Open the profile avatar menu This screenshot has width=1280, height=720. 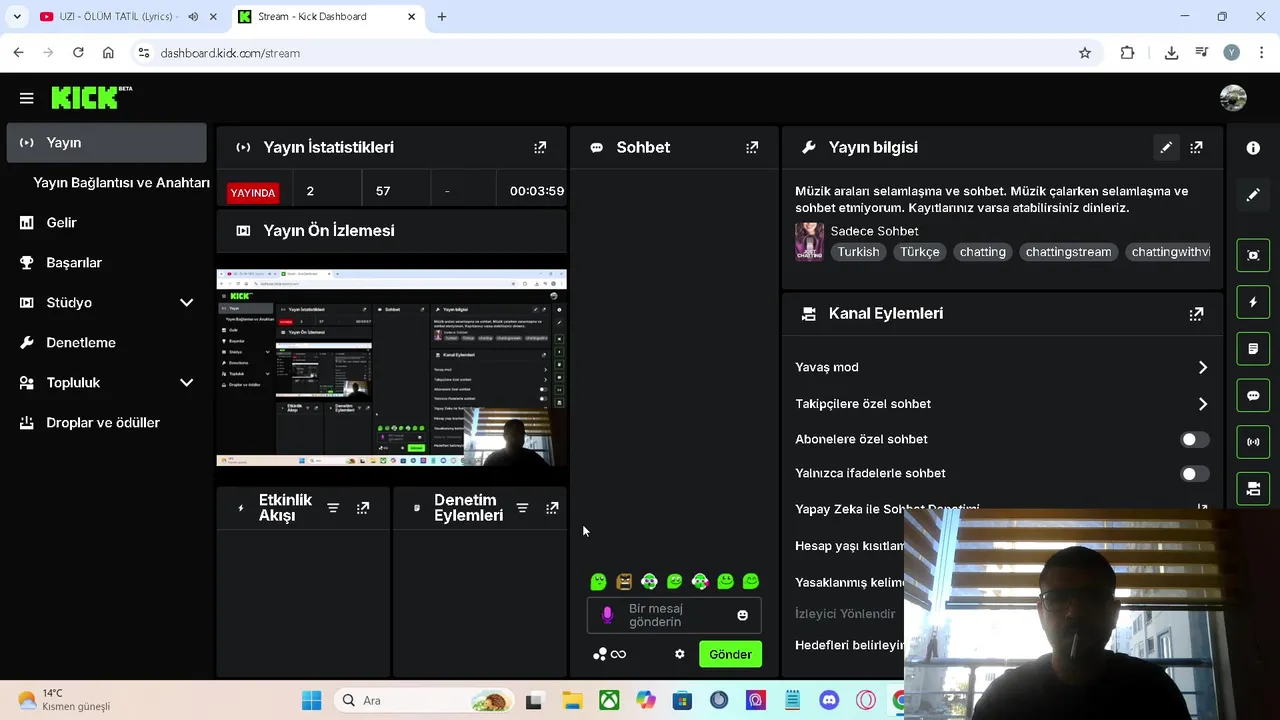(x=1233, y=98)
